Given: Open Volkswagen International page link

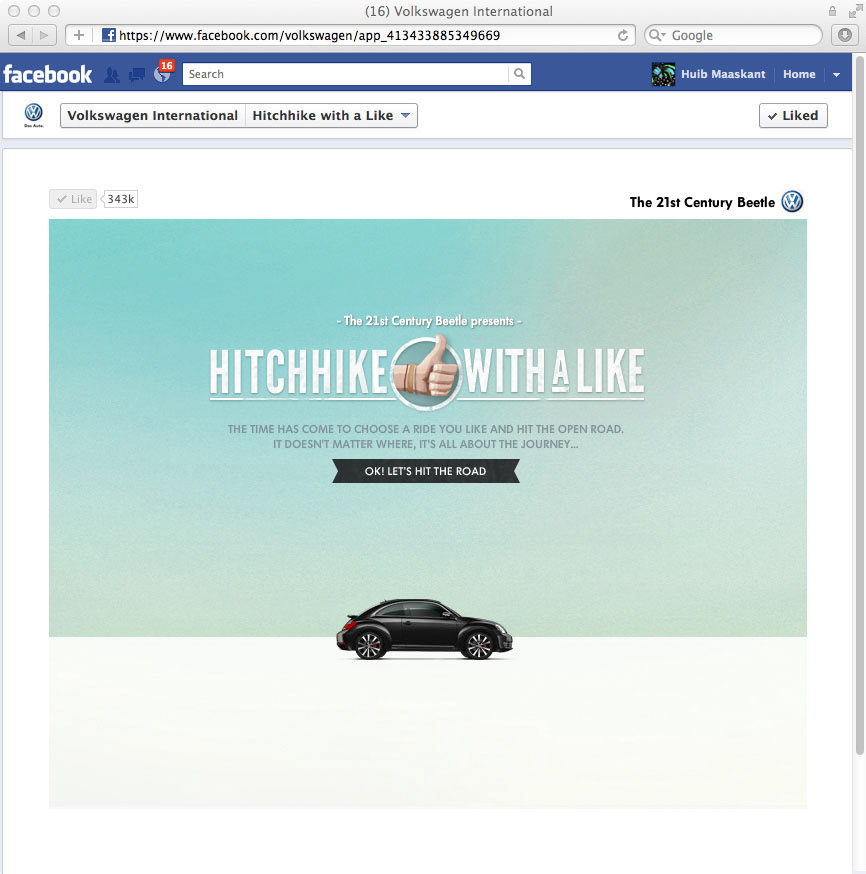Looking at the screenshot, I should [153, 115].
